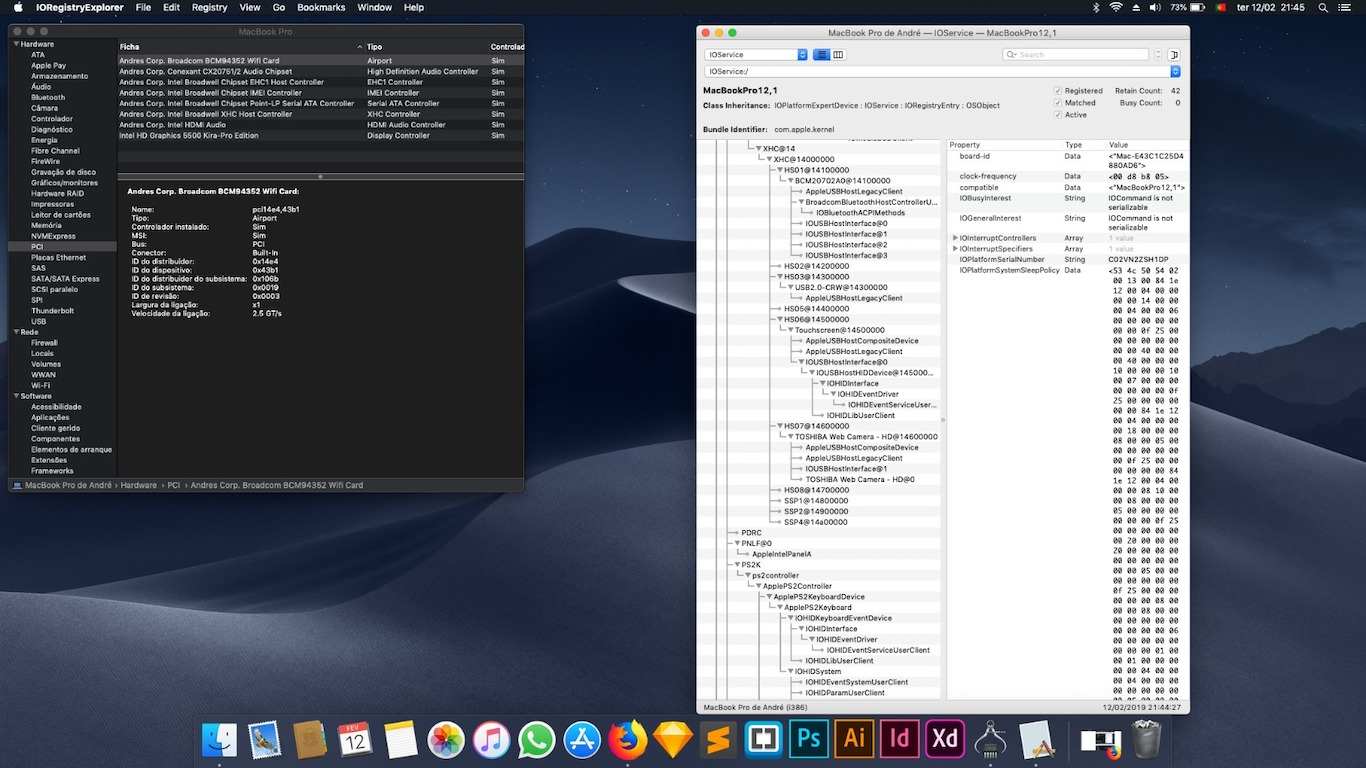Launch Firefox from the Dock
Screen dimensions: 1366x768
[627, 740]
